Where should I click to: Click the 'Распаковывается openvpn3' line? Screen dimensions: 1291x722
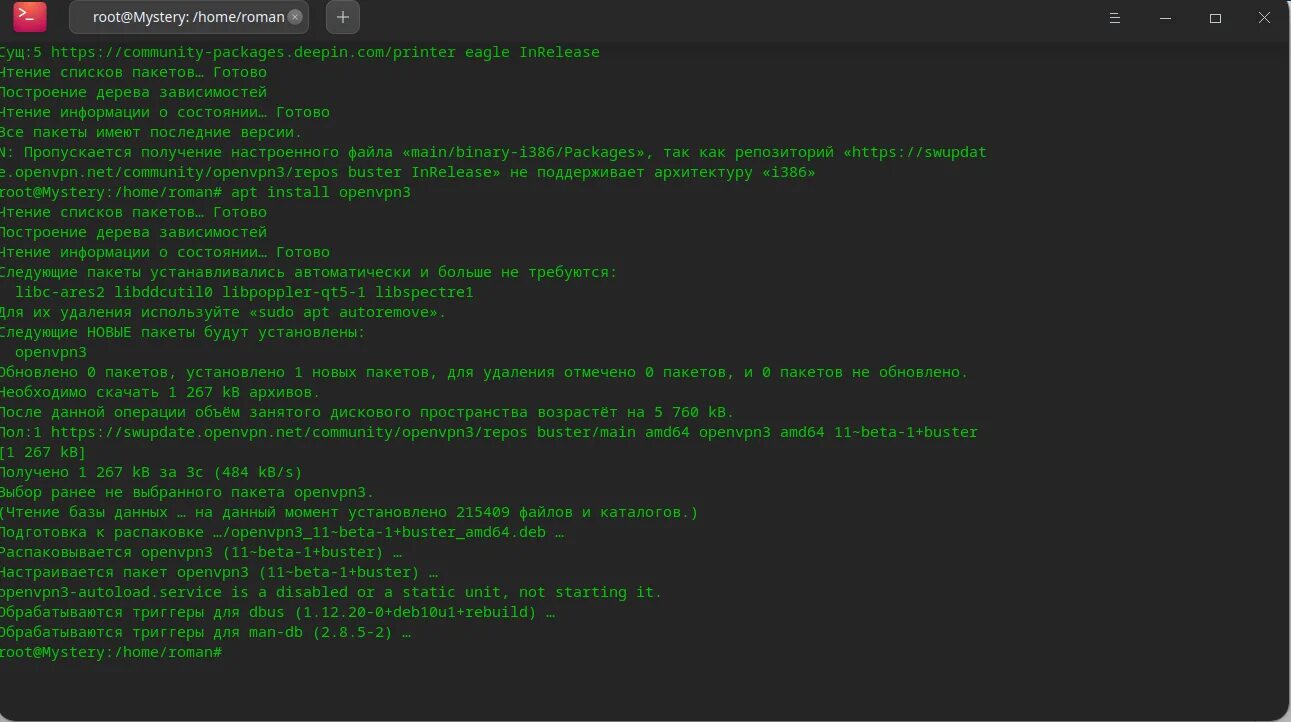[200, 552]
